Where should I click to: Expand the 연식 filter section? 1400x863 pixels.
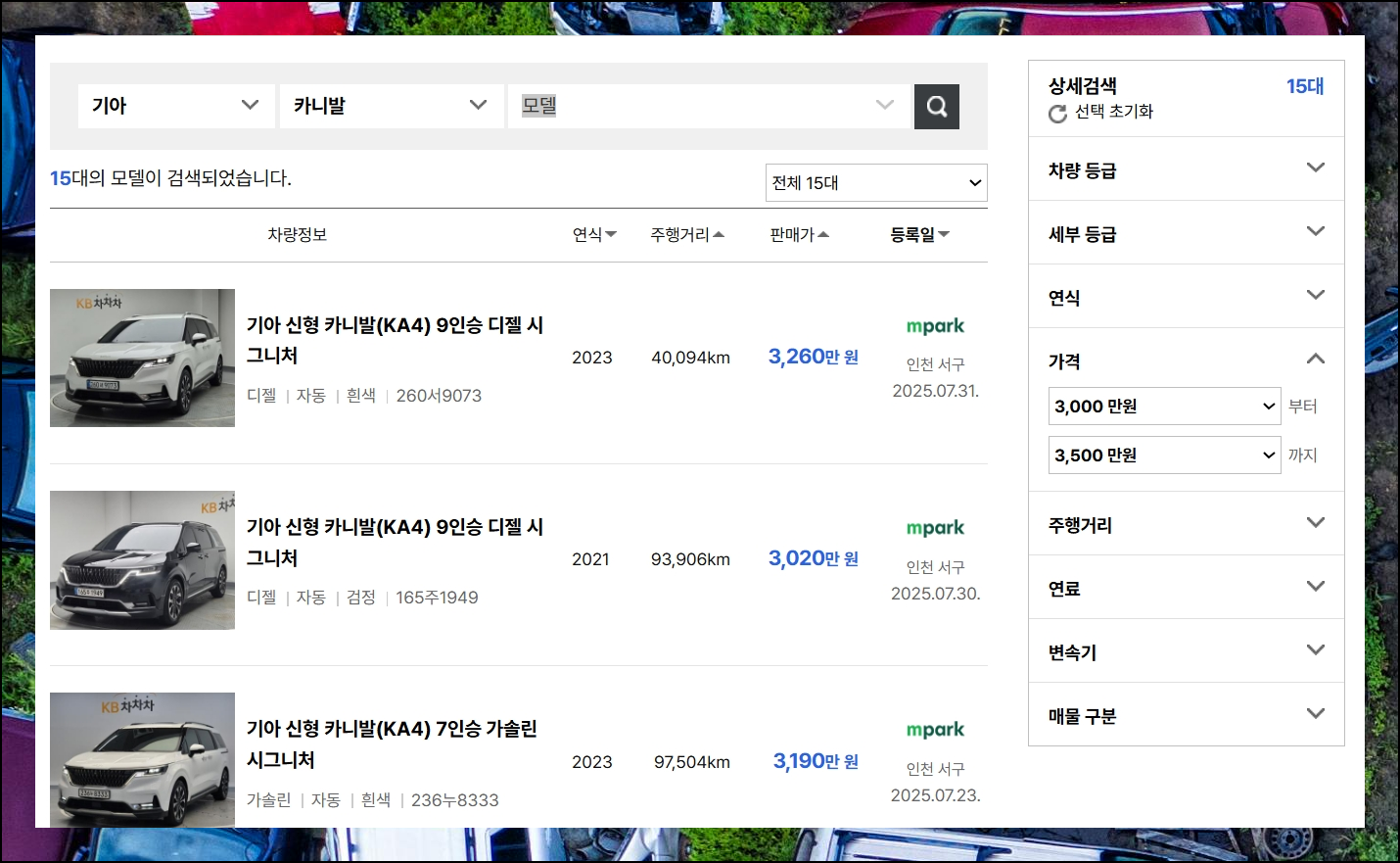(x=1186, y=297)
